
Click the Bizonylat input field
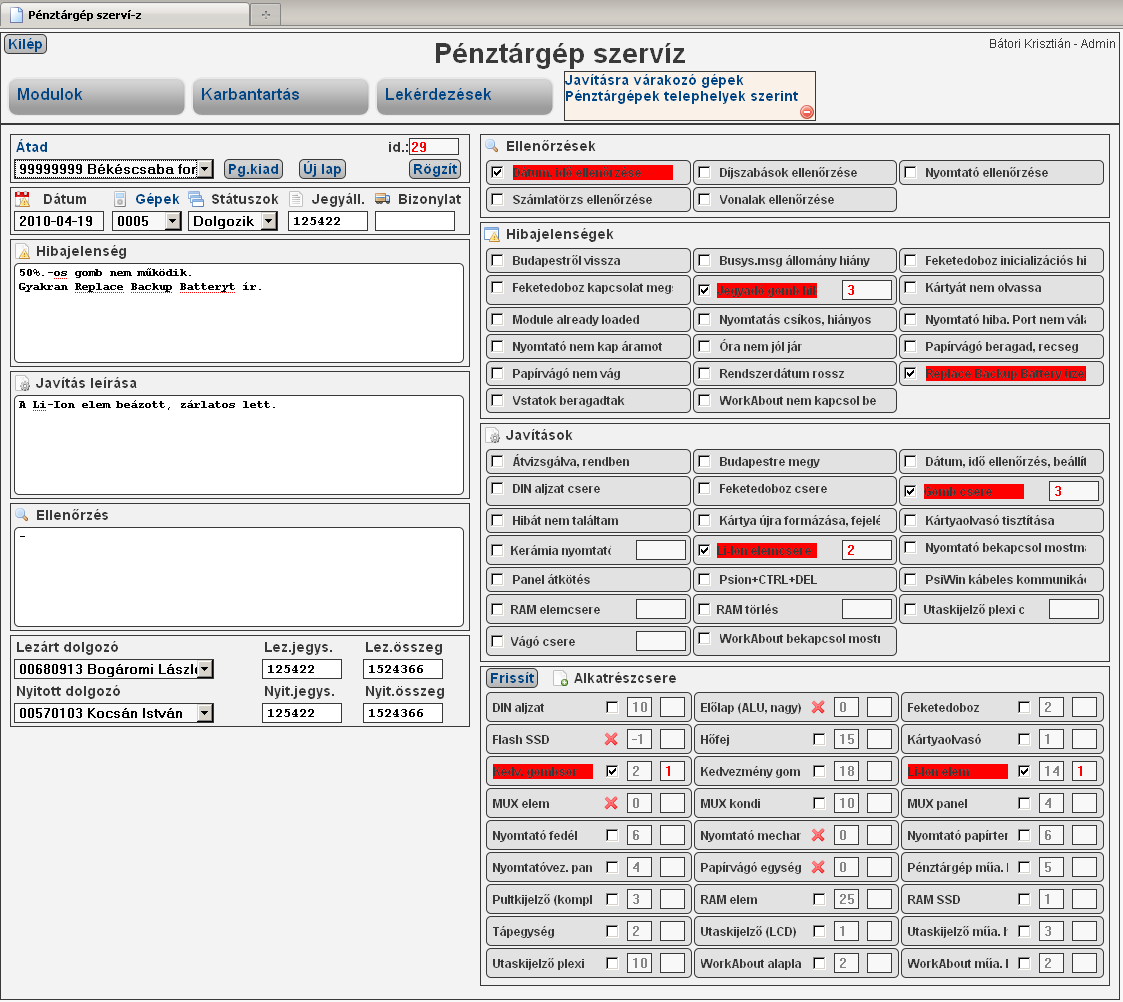415,221
